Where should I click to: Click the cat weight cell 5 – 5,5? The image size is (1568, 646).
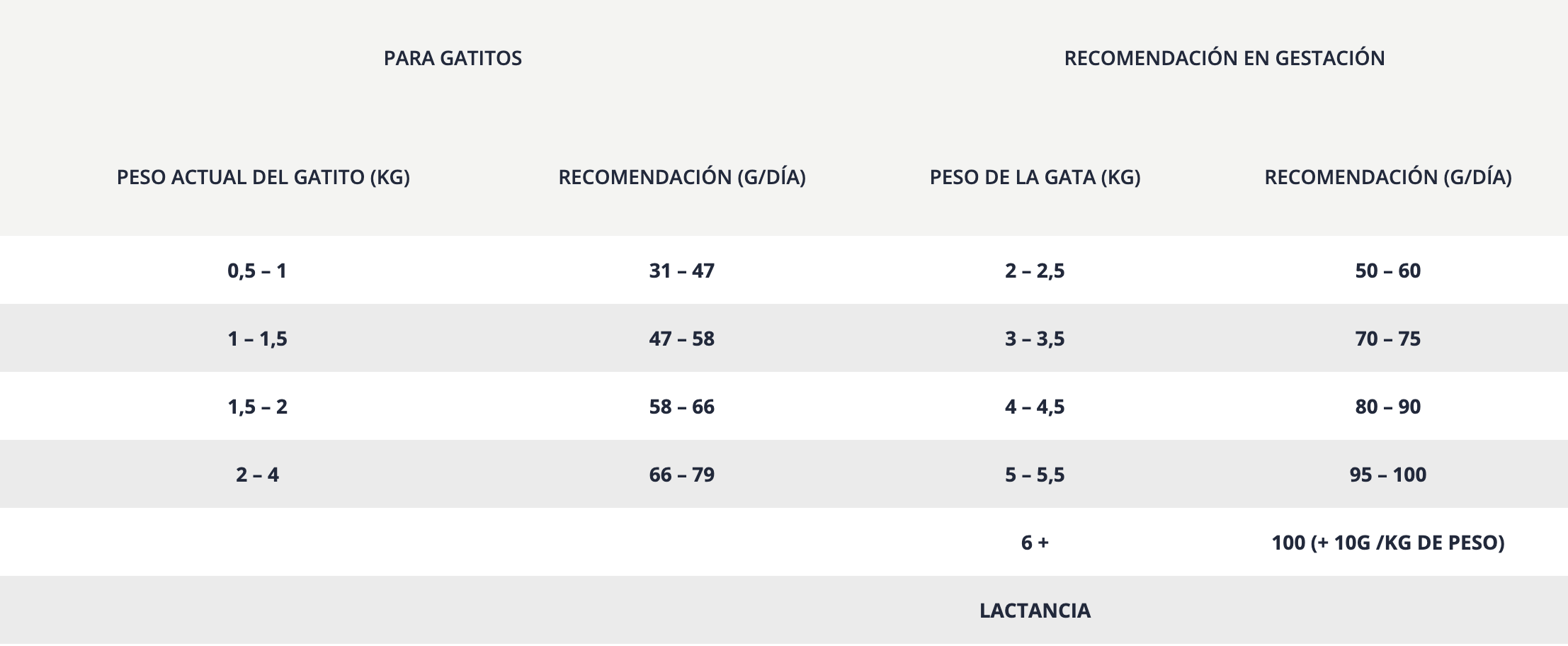[x=1034, y=475]
